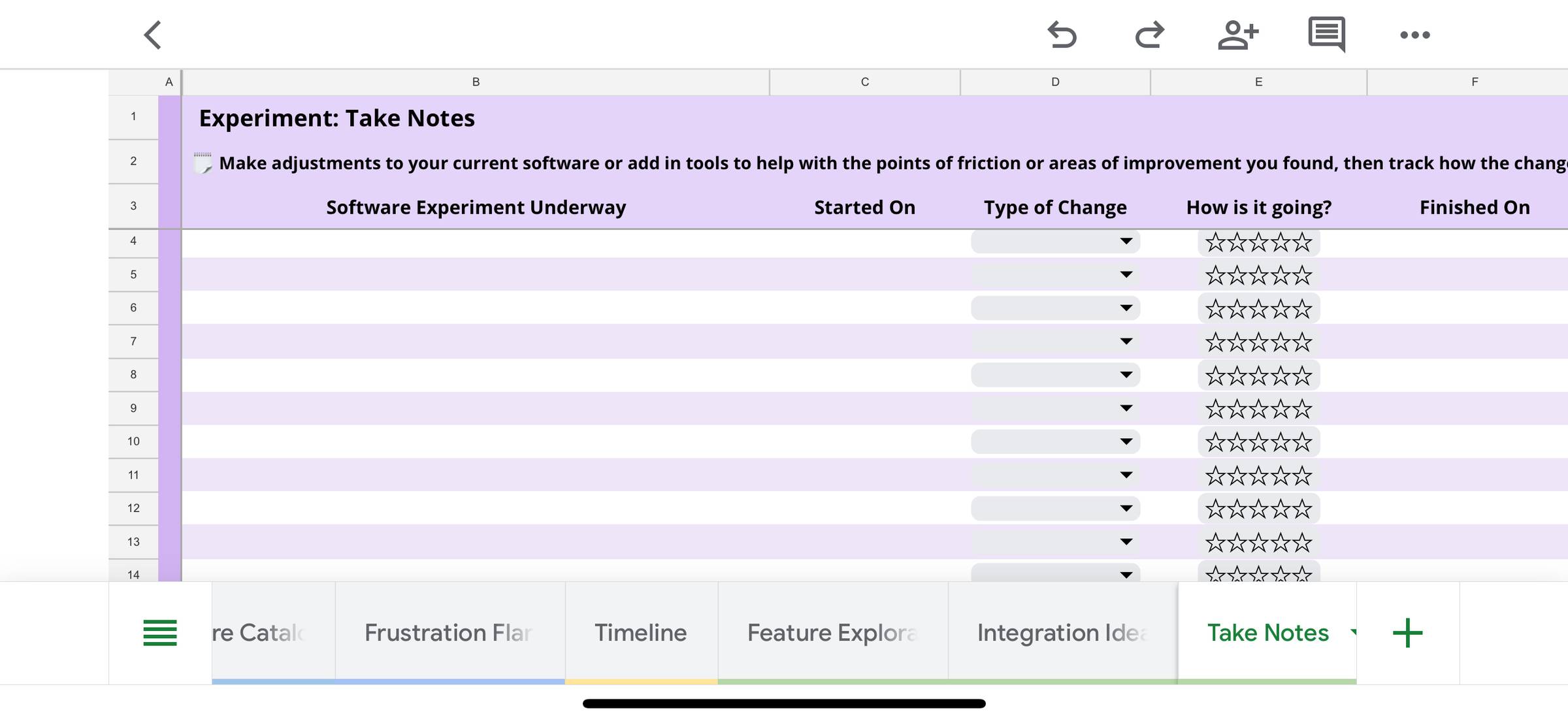Screen dimensions: 1568x723
Task: Open the Integration Ideas sheet tab
Action: coord(1062,633)
